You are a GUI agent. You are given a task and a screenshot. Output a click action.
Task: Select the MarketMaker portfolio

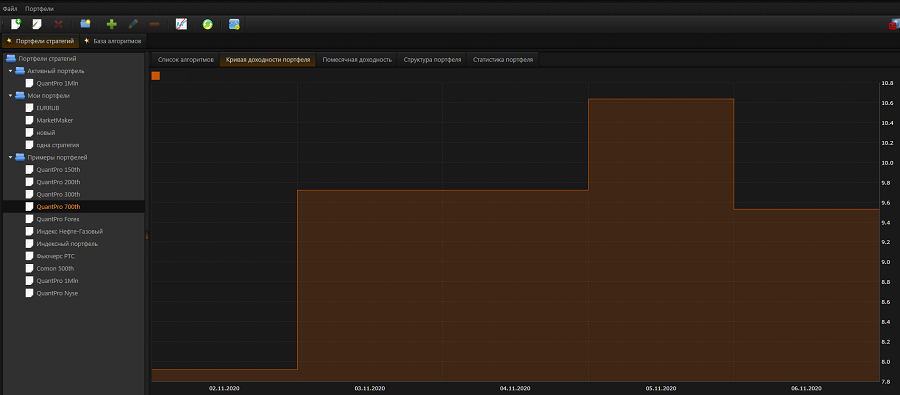55,120
